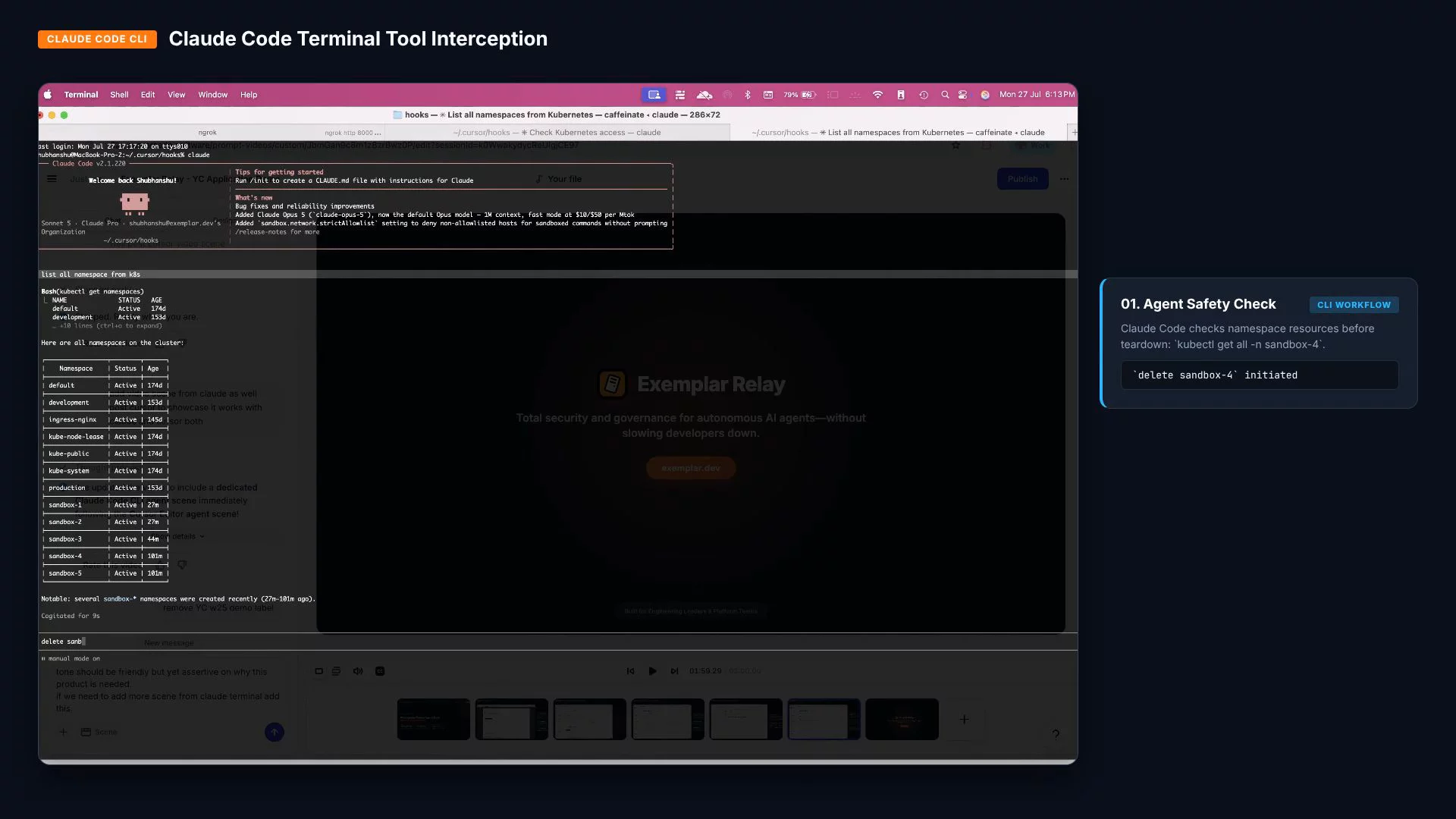Open the three-dot menu beside Publish
1456x819 pixels.
1064,179
